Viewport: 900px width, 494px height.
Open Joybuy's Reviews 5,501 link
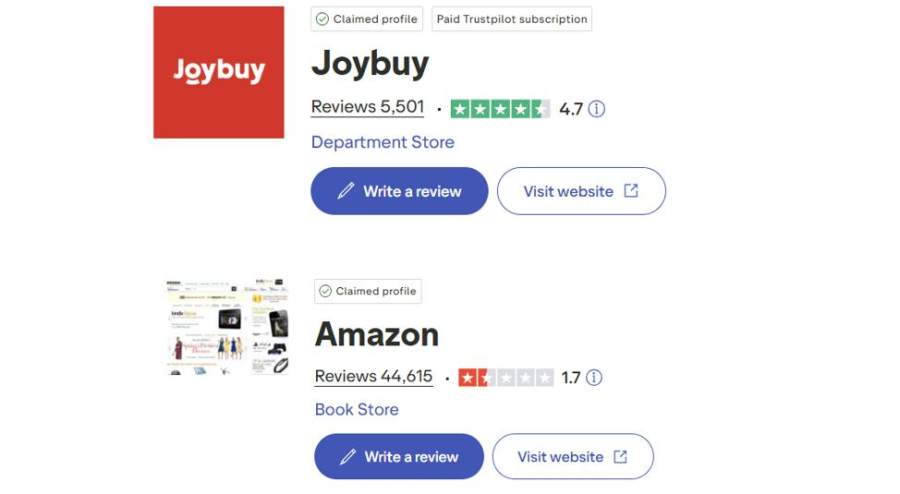(x=367, y=107)
